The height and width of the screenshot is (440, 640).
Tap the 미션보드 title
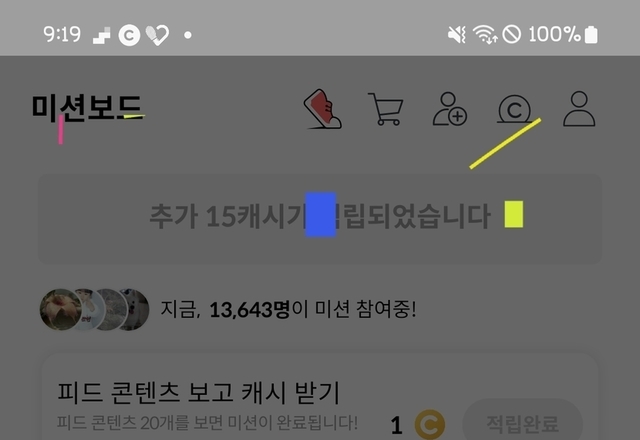coord(87,108)
